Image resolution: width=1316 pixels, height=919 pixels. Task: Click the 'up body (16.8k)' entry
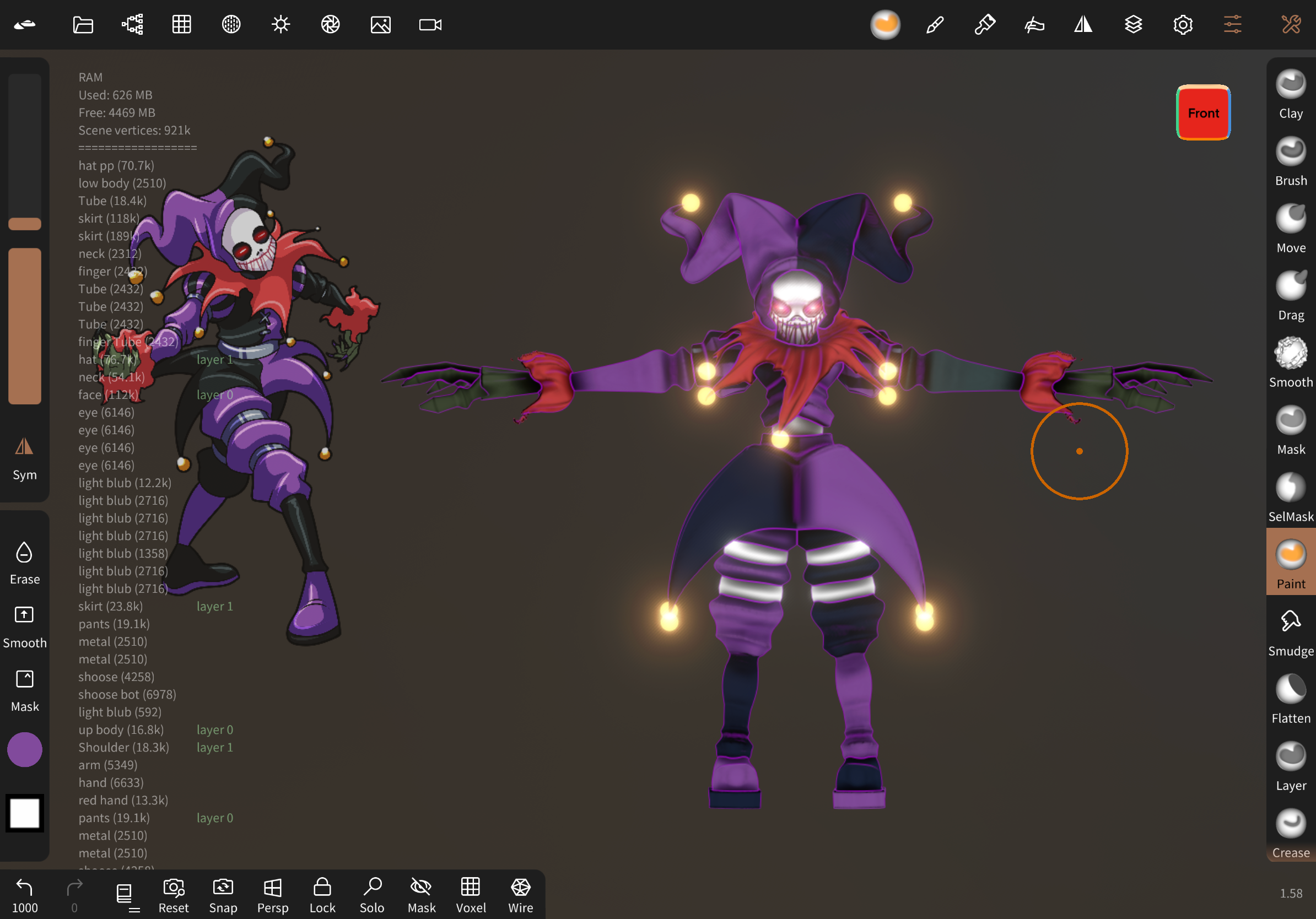click(x=121, y=729)
